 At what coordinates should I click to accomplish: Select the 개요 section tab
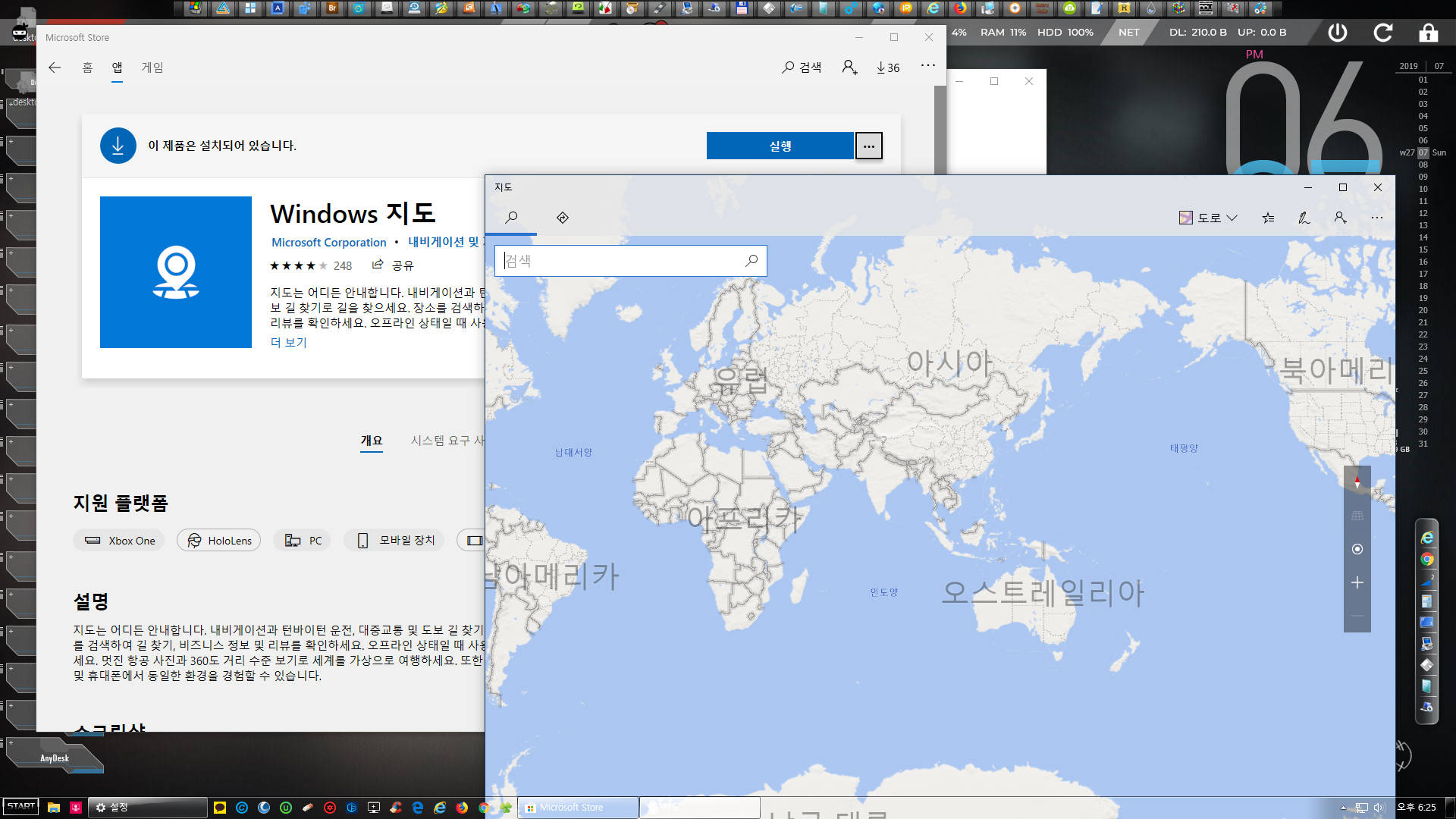coord(372,441)
